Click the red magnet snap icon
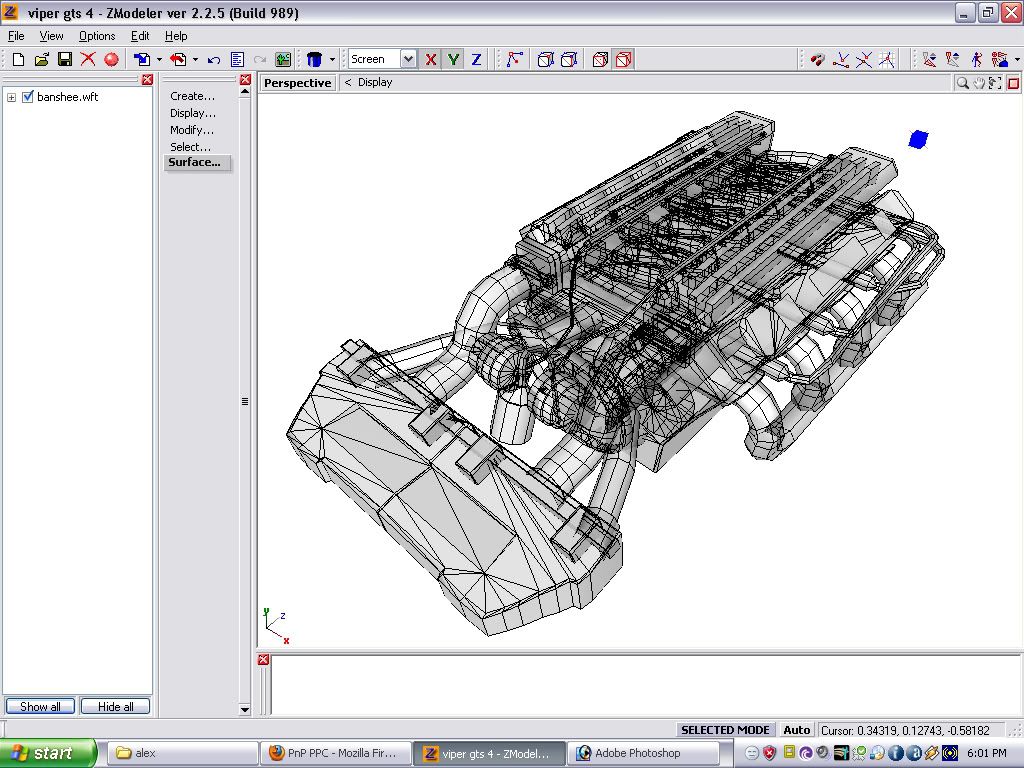The image size is (1024, 768). click(x=817, y=60)
